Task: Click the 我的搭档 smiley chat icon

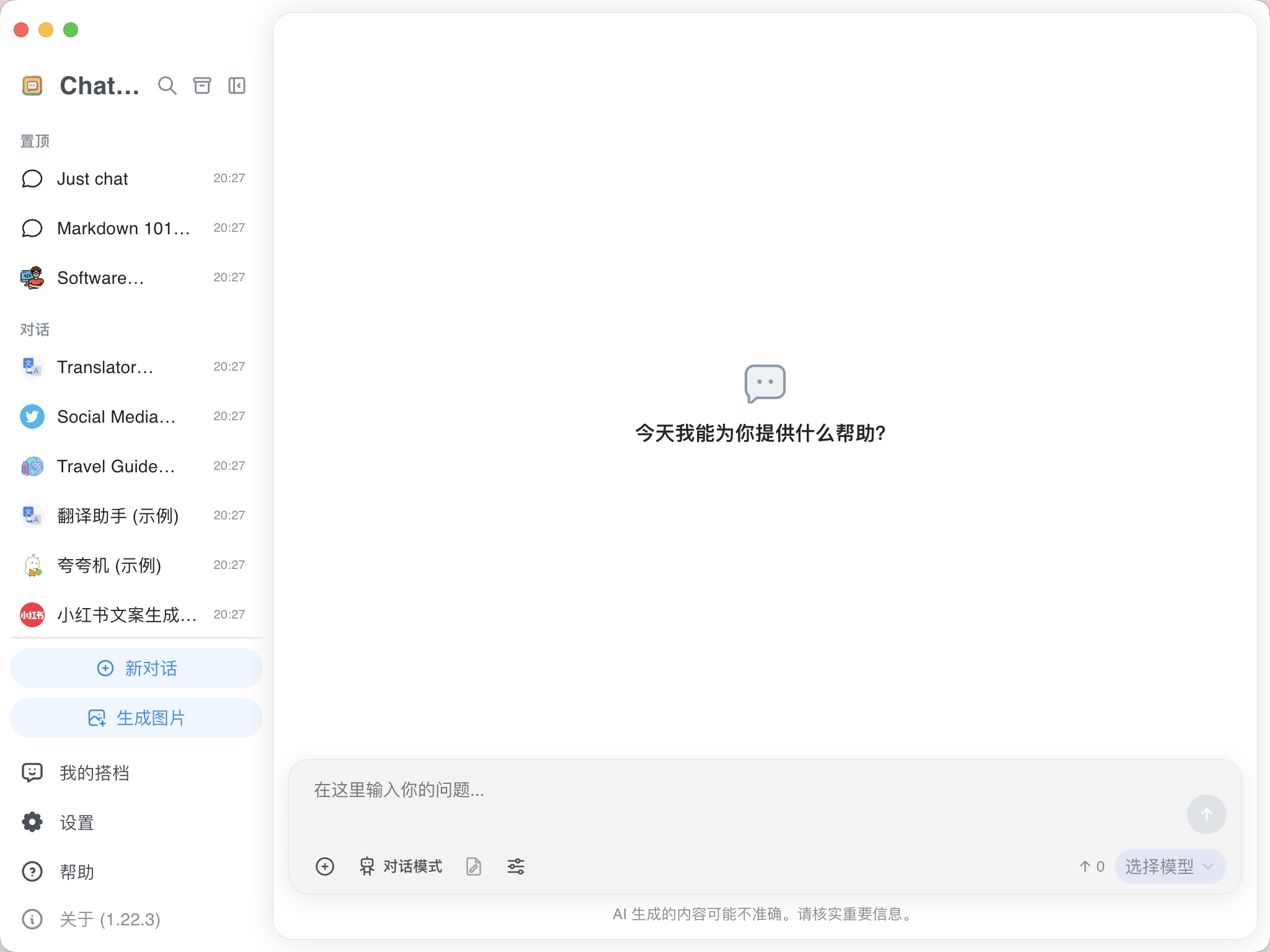Action: click(x=32, y=773)
